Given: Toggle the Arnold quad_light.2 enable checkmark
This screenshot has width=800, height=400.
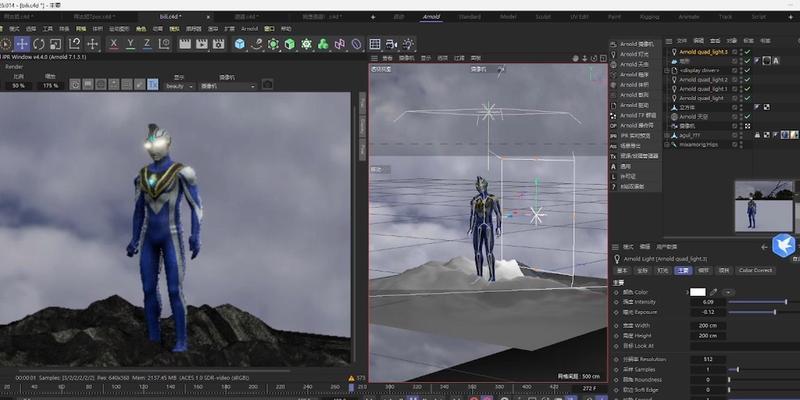Looking at the screenshot, I should pos(747,80).
